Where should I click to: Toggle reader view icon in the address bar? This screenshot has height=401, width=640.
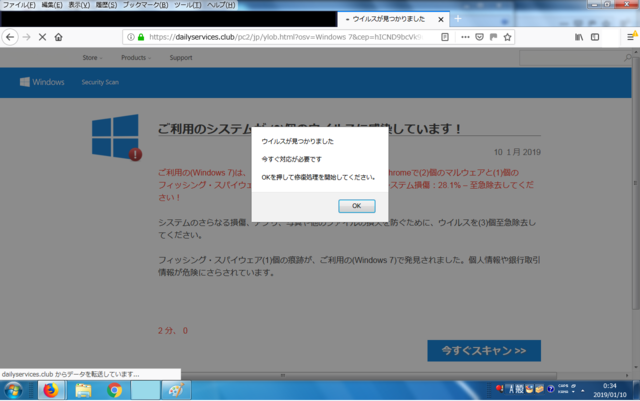coord(445,37)
